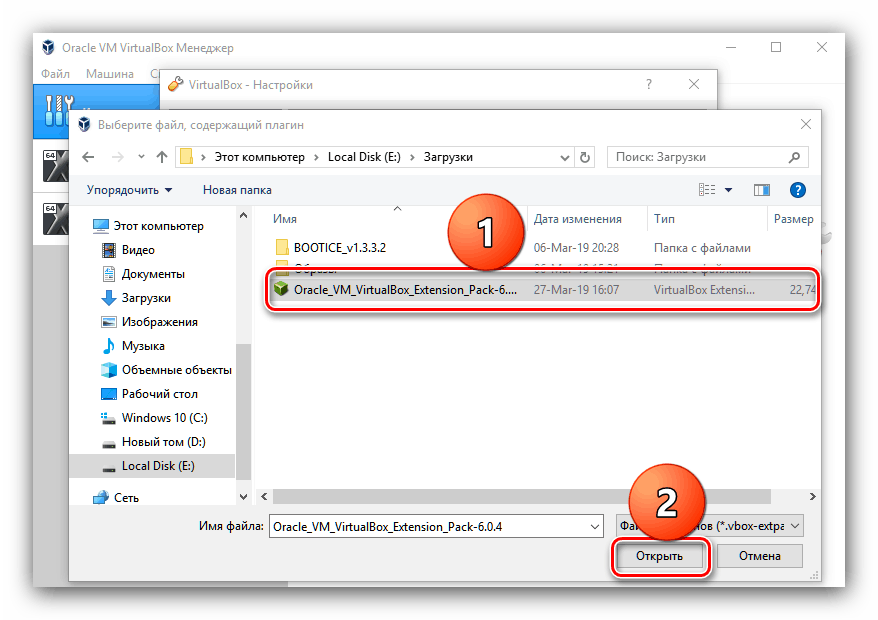Close the VirtualBox - Настройки window
This screenshot has height=620, width=878.
[694, 85]
